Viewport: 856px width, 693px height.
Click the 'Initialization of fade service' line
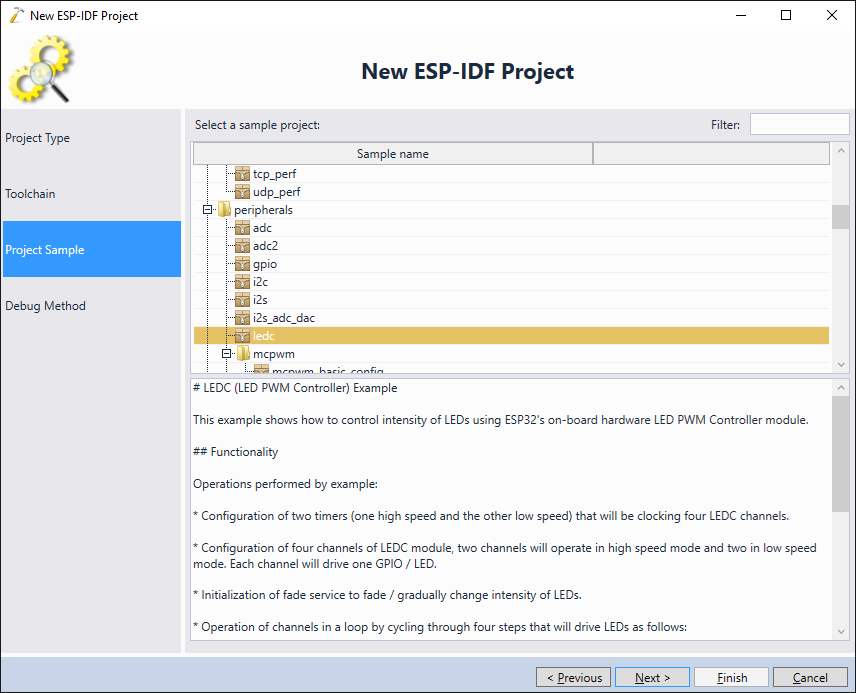[388, 595]
